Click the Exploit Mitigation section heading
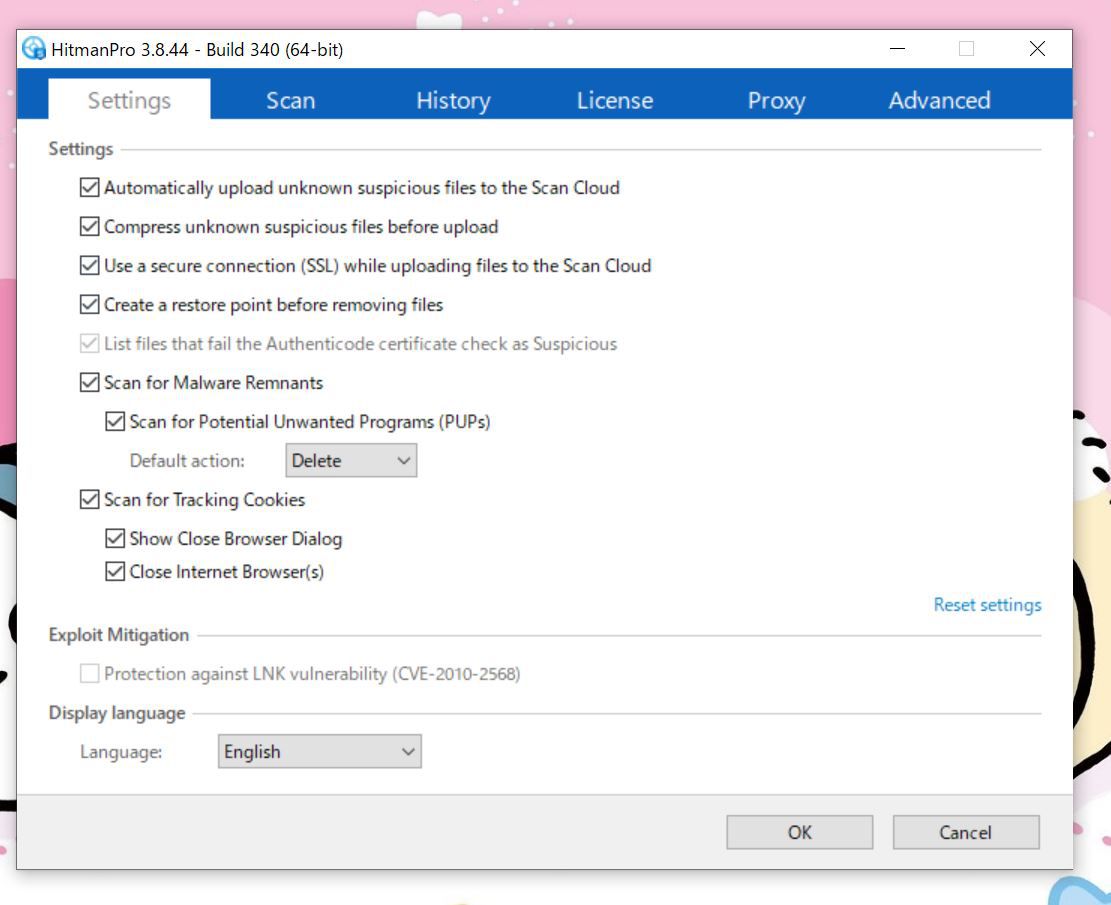Image resolution: width=1111 pixels, height=905 pixels. (118, 635)
